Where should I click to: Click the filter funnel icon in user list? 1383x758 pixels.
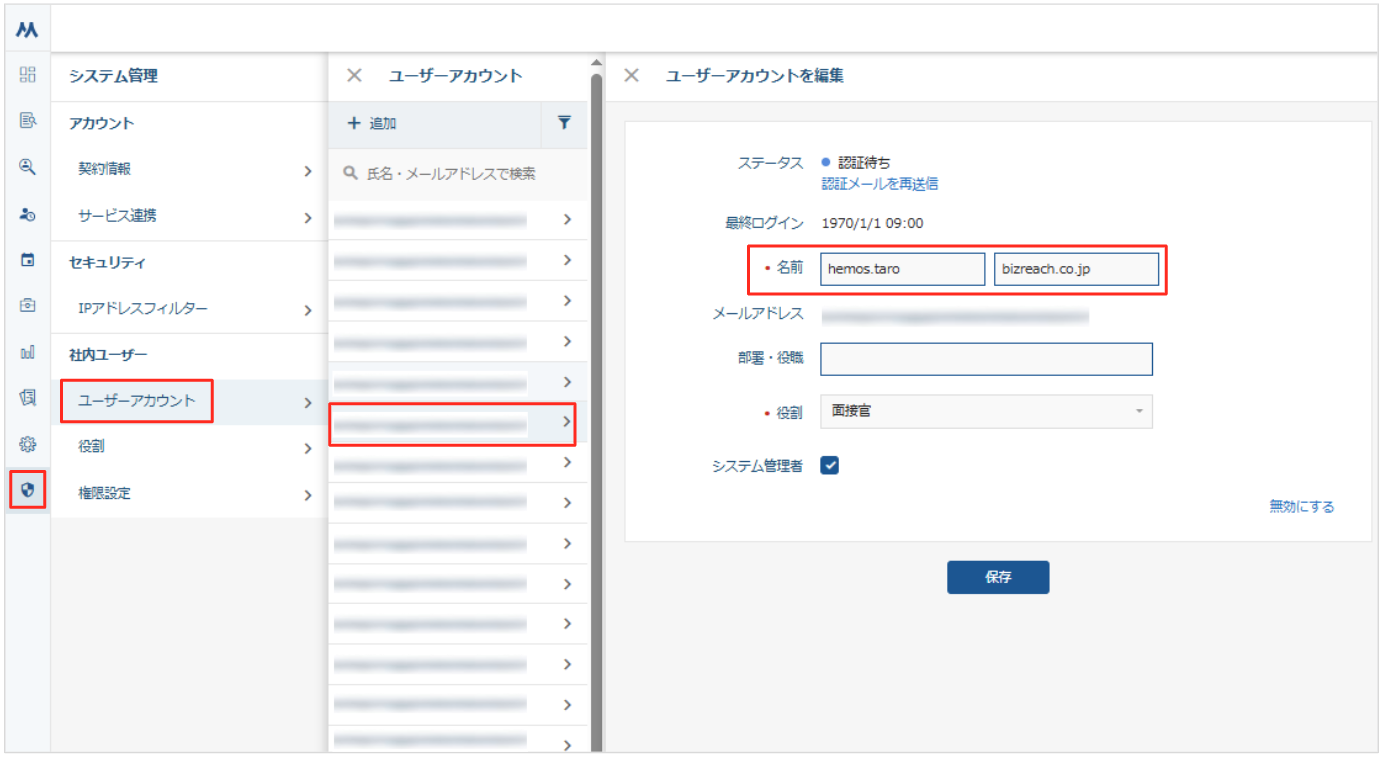coord(564,123)
